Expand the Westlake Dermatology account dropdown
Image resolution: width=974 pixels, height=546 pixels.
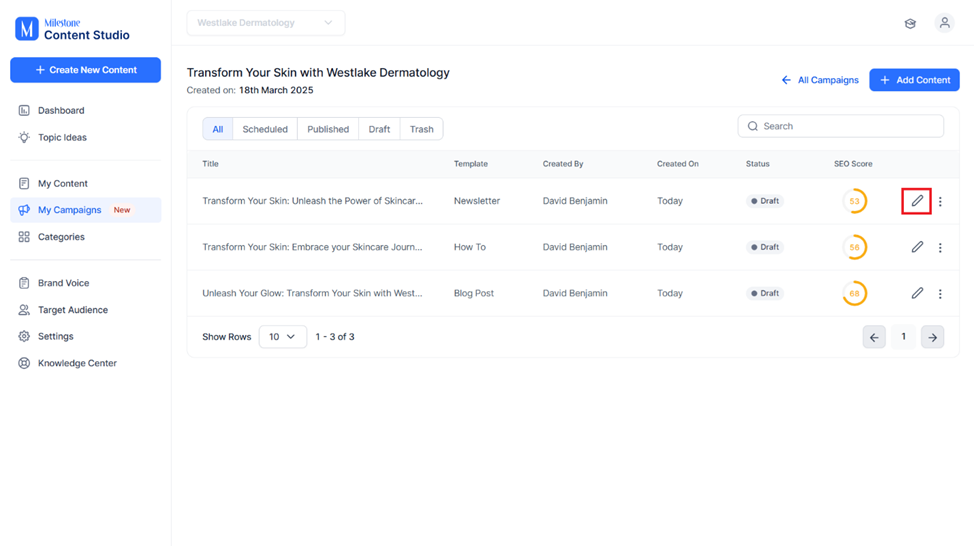(x=266, y=23)
